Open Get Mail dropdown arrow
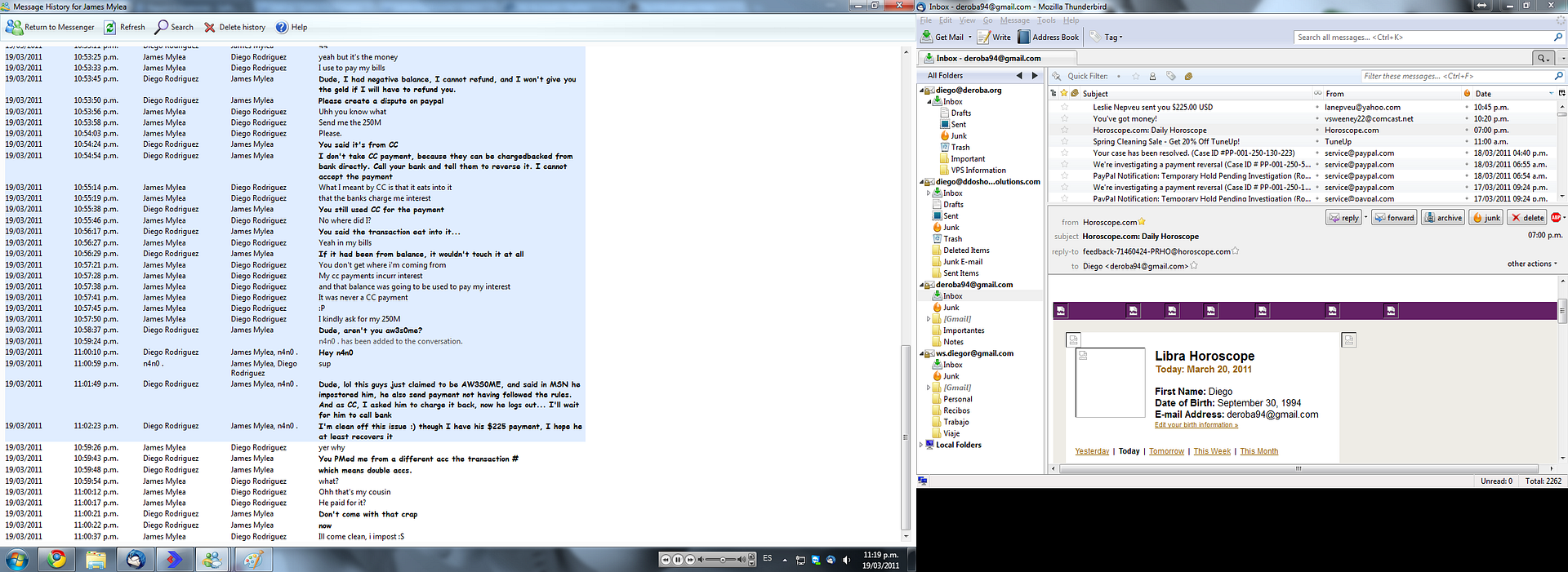The image size is (1568, 572). (970, 37)
